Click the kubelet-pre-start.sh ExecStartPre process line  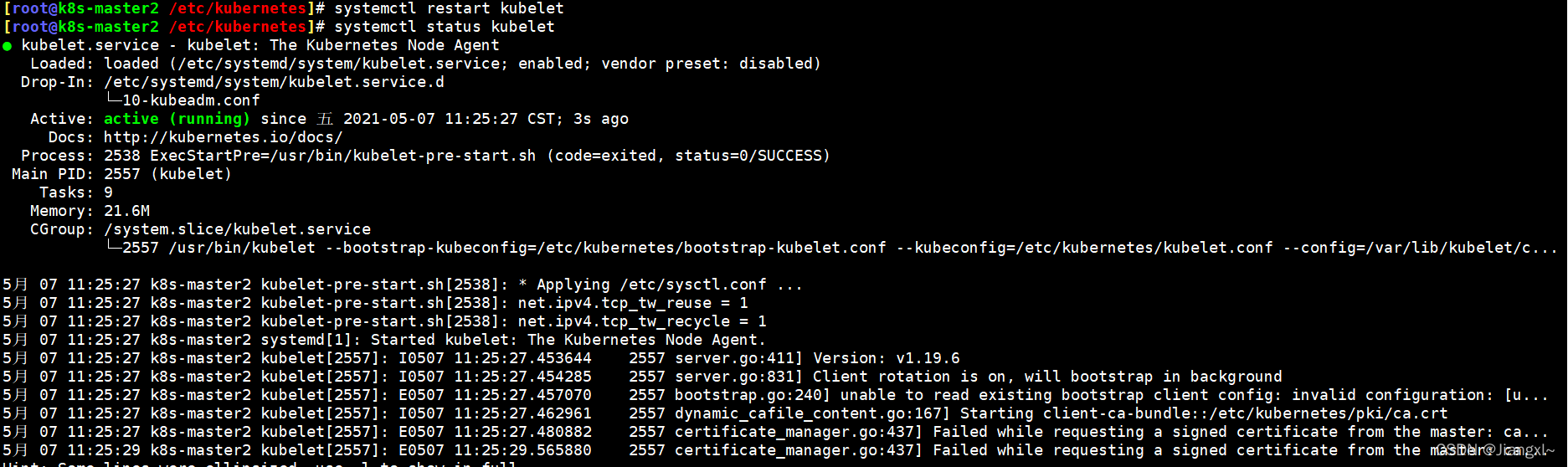pos(467,156)
